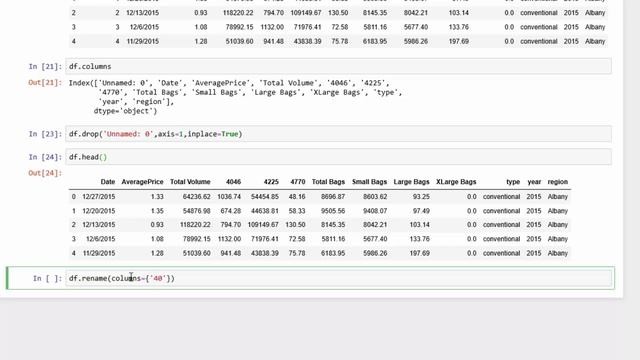Click Large Bags value 93.25
This screenshot has width=640, height=360.
point(421,197)
